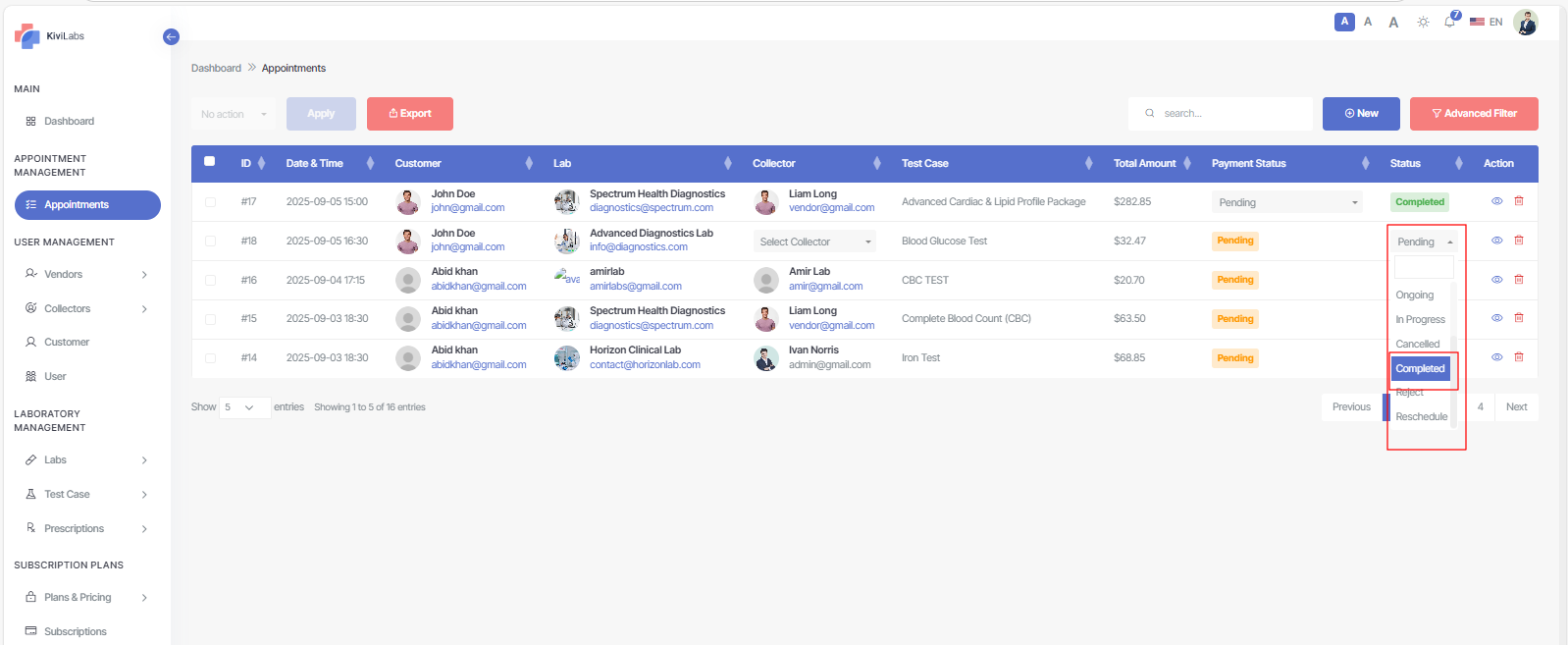Open the notifications bell
The width and height of the screenshot is (1568, 645).
(1449, 22)
